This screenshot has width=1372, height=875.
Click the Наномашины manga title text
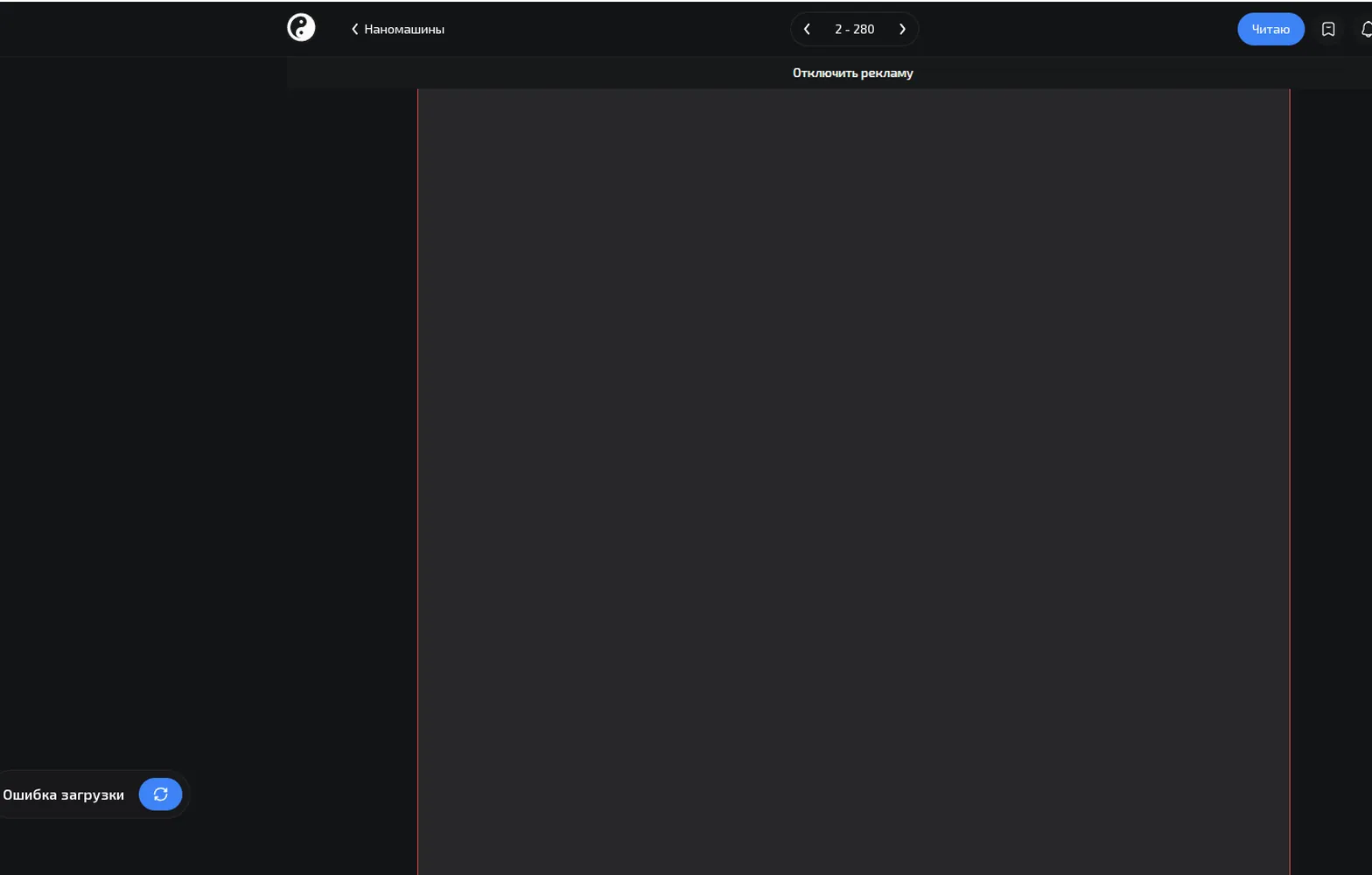click(x=404, y=29)
